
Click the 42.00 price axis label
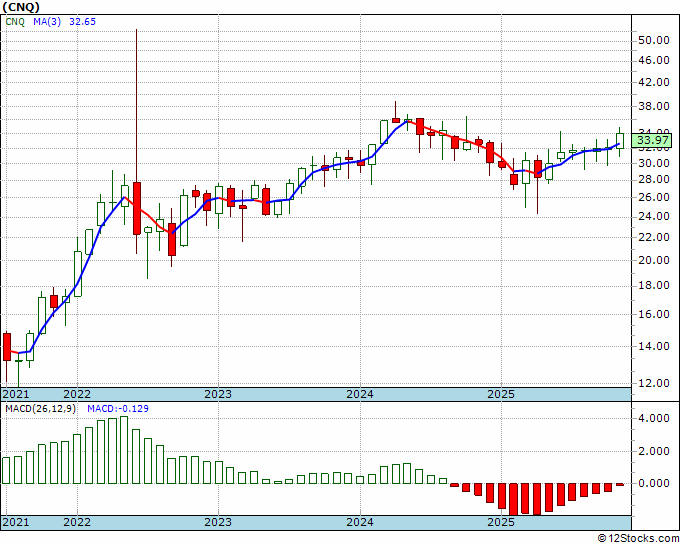point(654,82)
